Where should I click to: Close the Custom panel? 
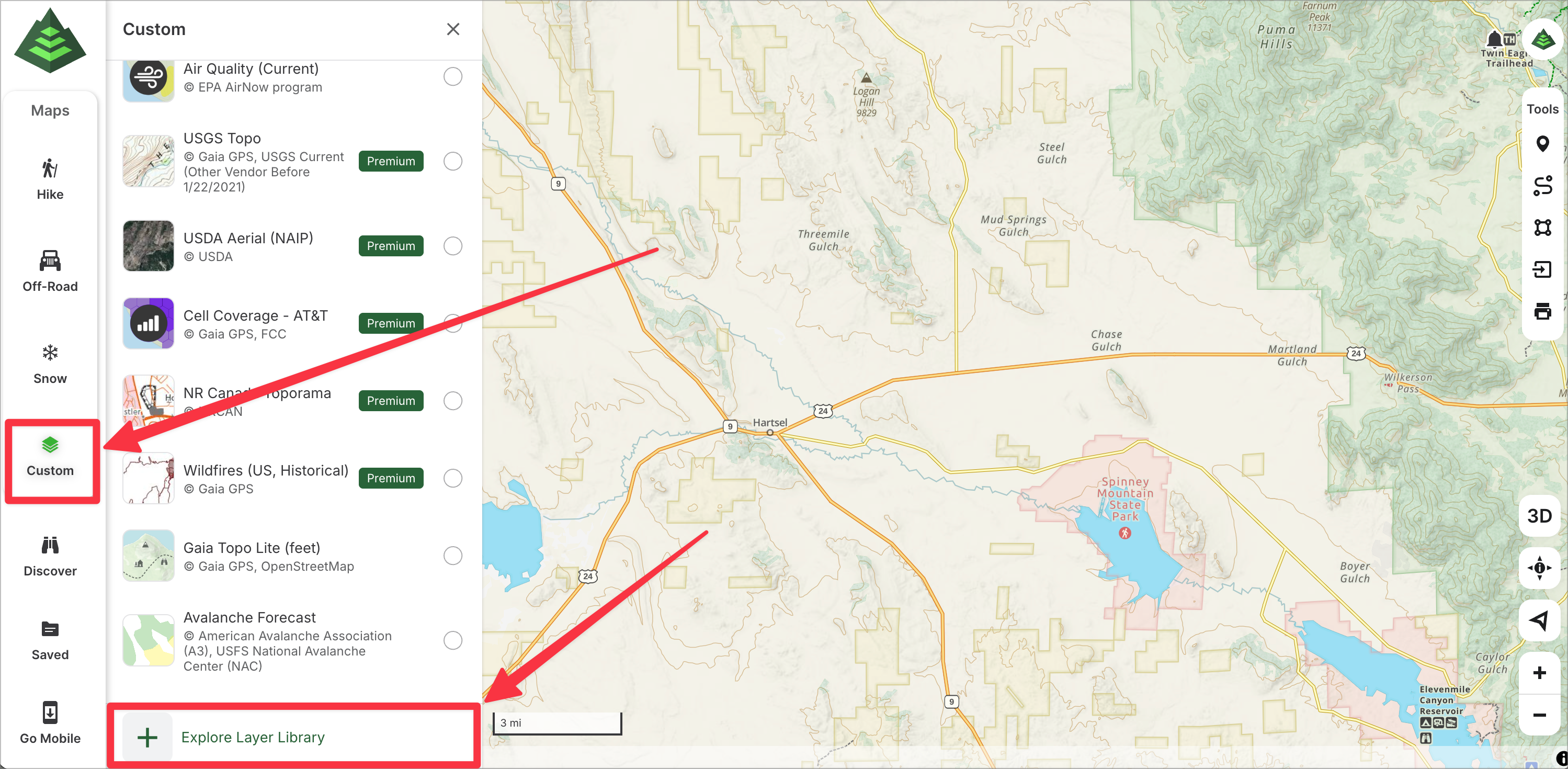tap(452, 29)
